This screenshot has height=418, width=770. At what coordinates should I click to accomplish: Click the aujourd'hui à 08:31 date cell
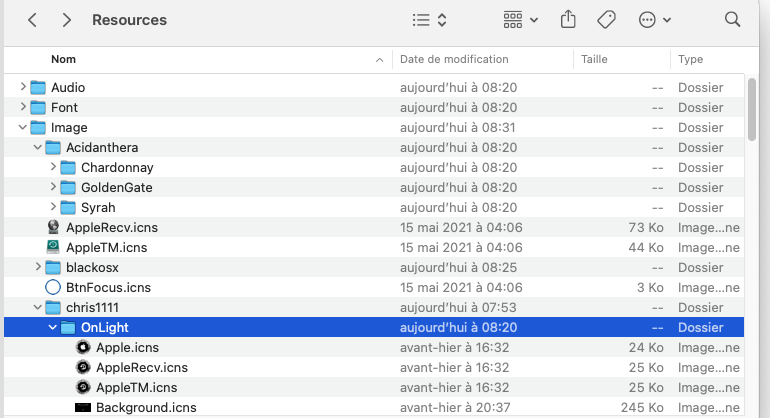point(458,128)
